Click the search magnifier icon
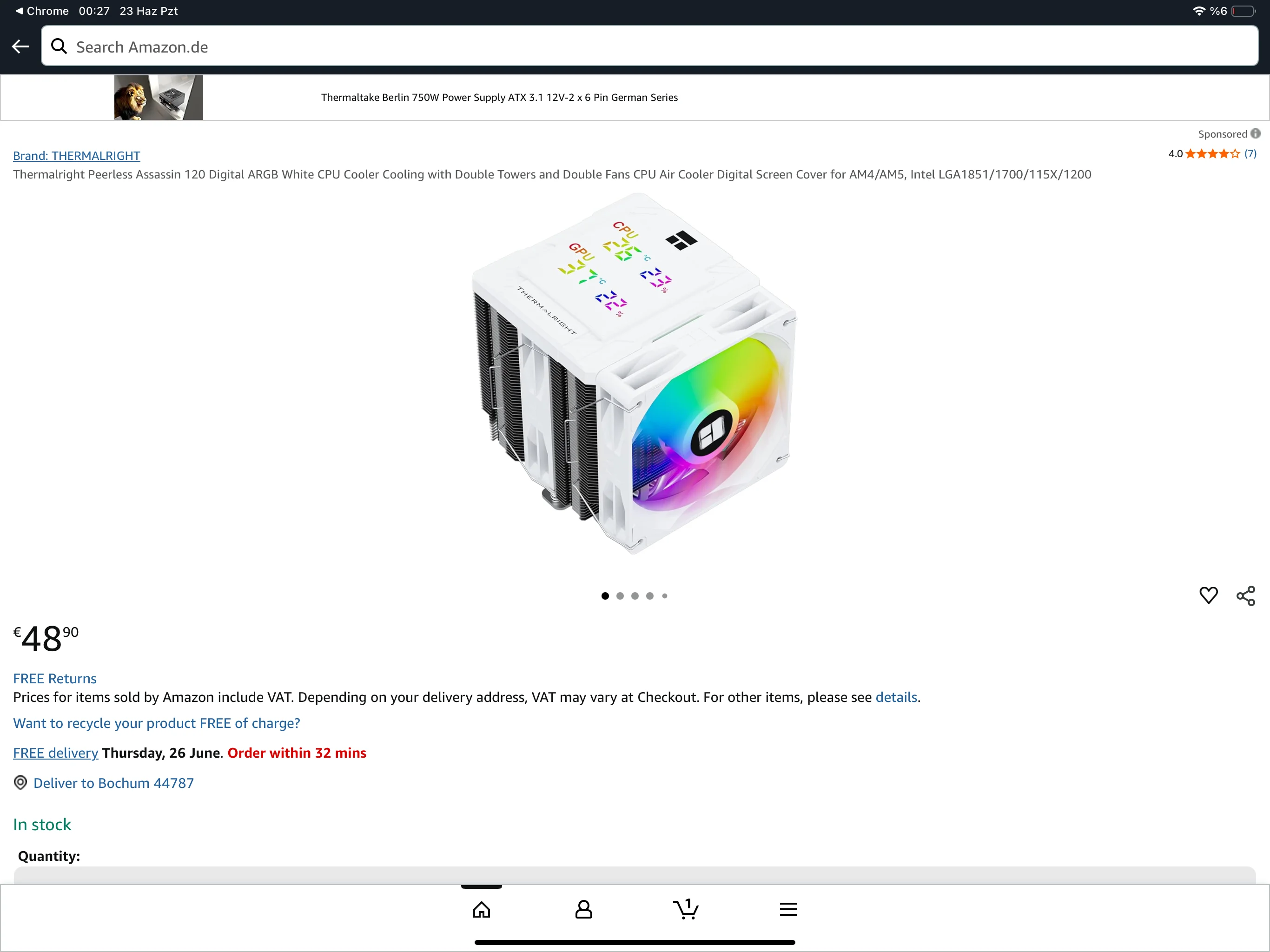This screenshot has height=952, width=1270. pyautogui.click(x=59, y=46)
